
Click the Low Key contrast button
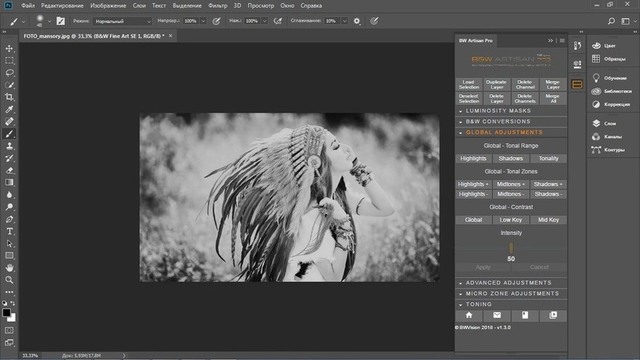pos(511,220)
